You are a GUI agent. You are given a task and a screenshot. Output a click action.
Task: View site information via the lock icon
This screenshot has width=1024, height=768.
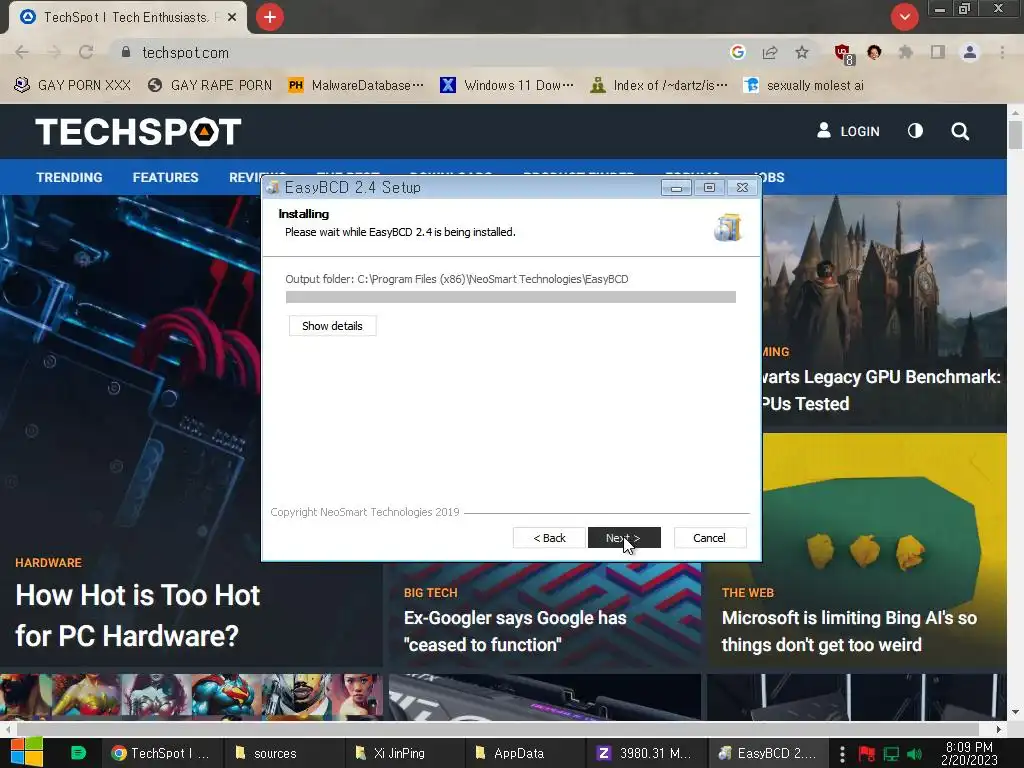126,52
